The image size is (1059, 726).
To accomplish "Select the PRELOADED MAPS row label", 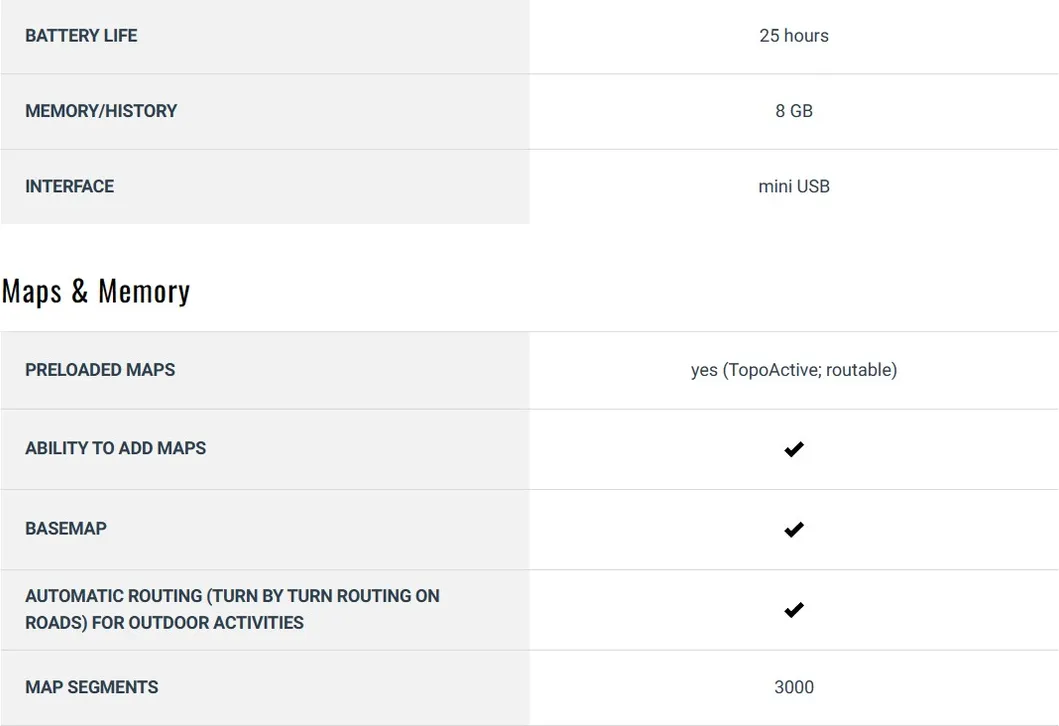I will point(100,370).
